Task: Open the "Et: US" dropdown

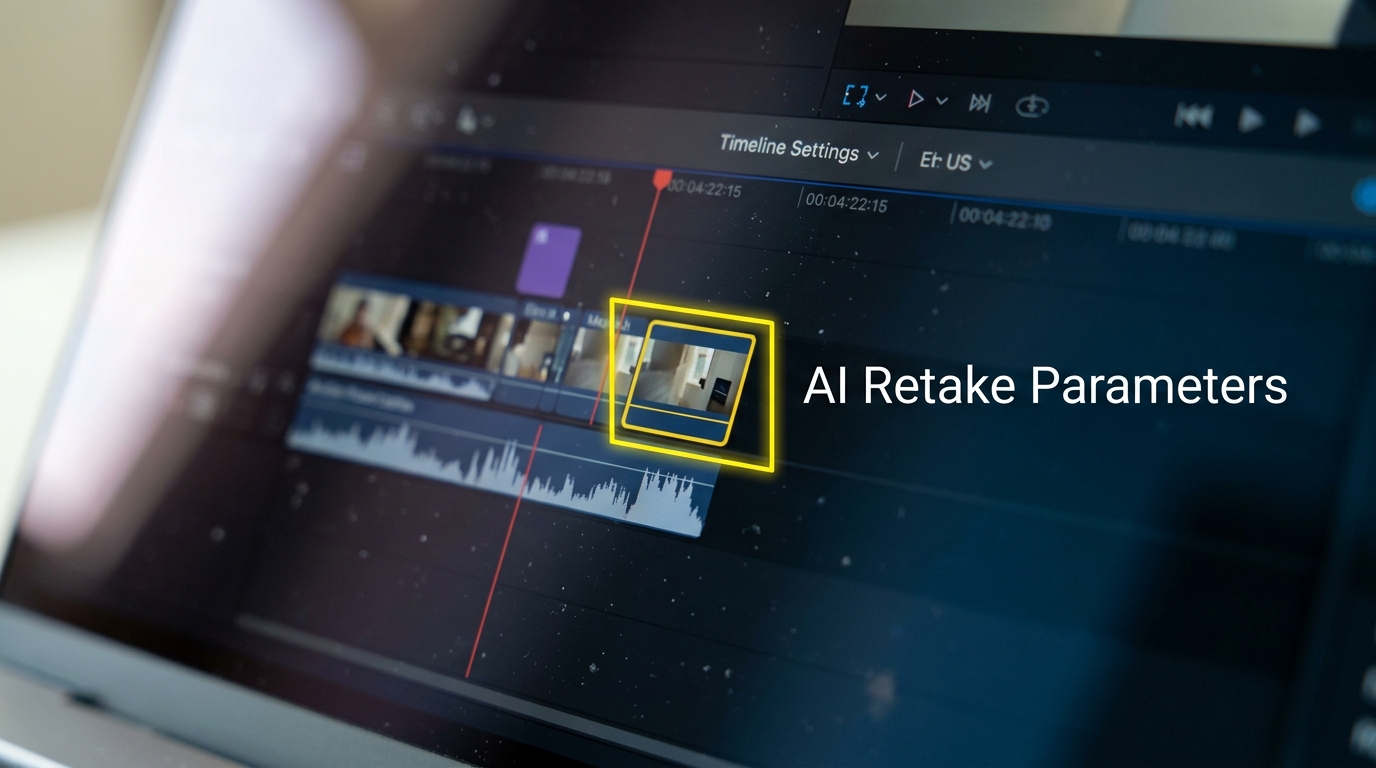Action: click(x=956, y=161)
